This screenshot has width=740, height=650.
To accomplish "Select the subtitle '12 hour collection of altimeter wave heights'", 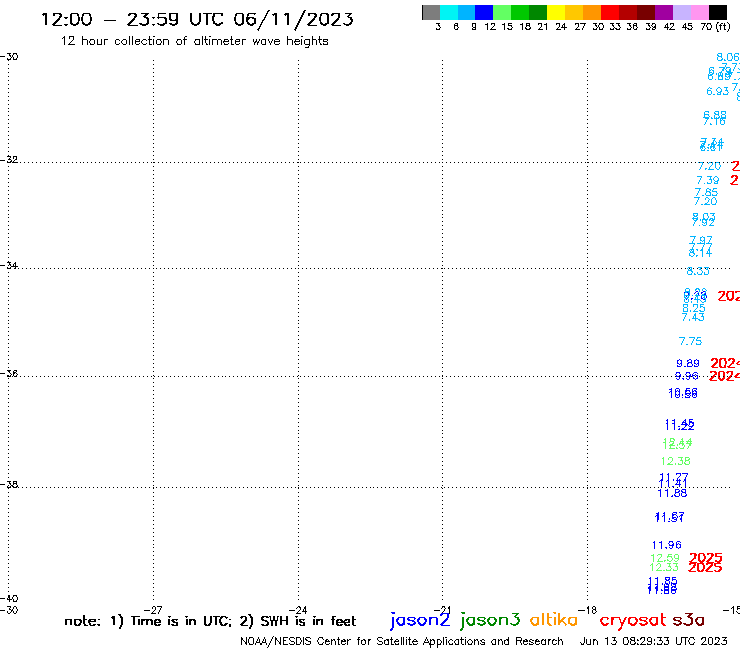I will tap(194, 41).
